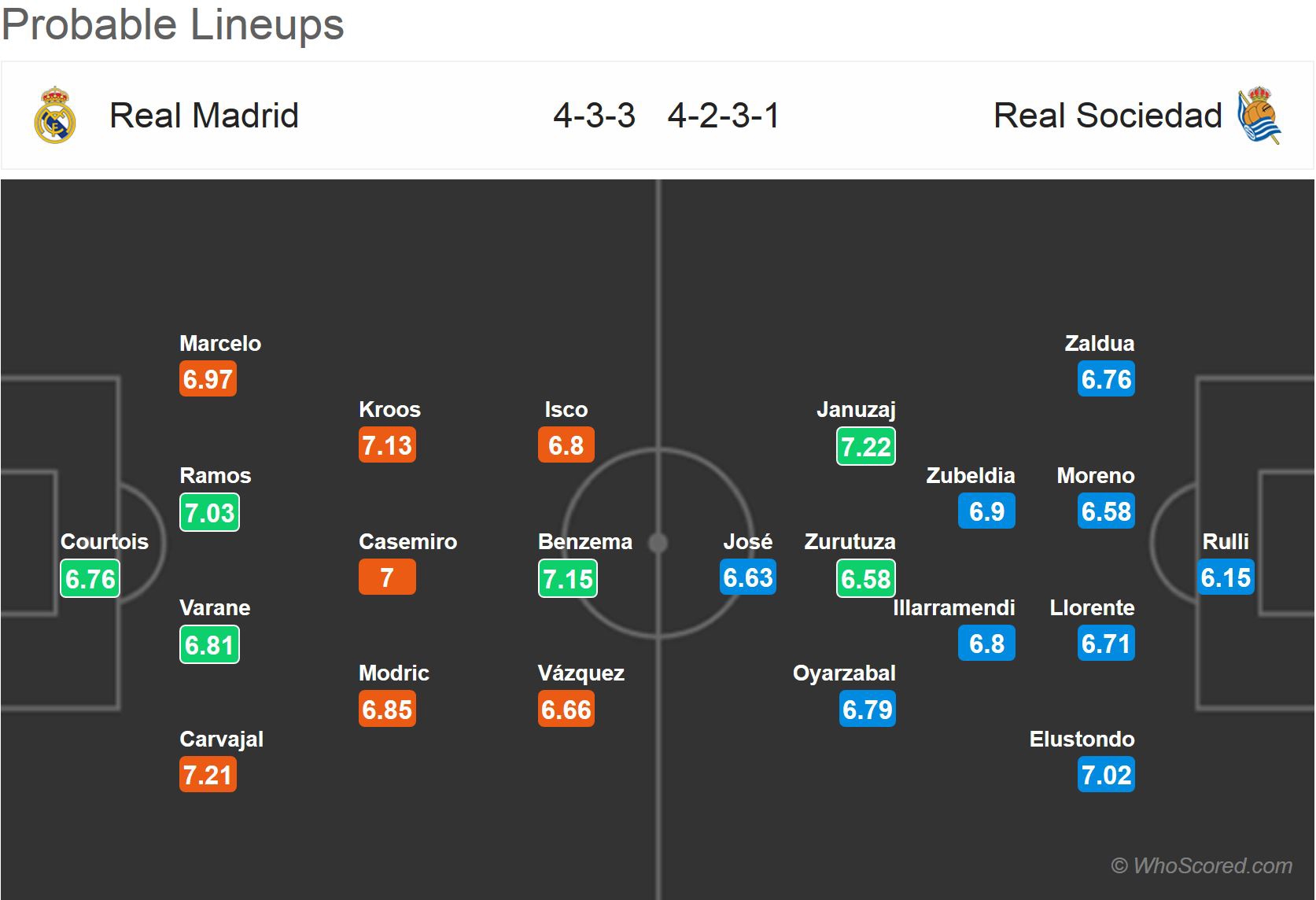
Task: Open the Real Madrid team name link
Action: click(x=204, y=116)
